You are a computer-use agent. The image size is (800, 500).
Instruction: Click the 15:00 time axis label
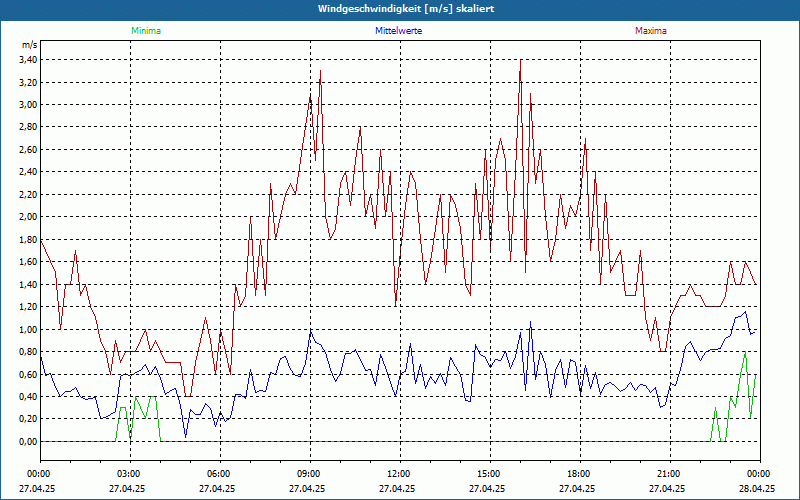pos(490,474)
